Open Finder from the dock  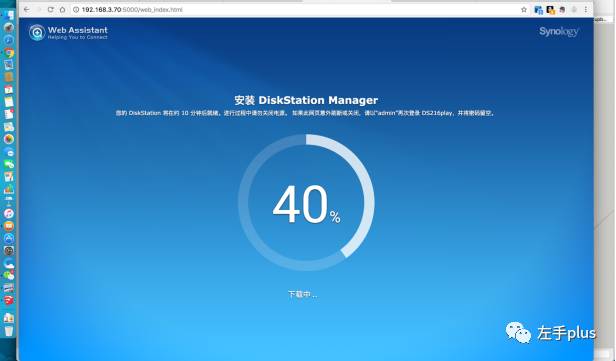click(x=9, y=15)
